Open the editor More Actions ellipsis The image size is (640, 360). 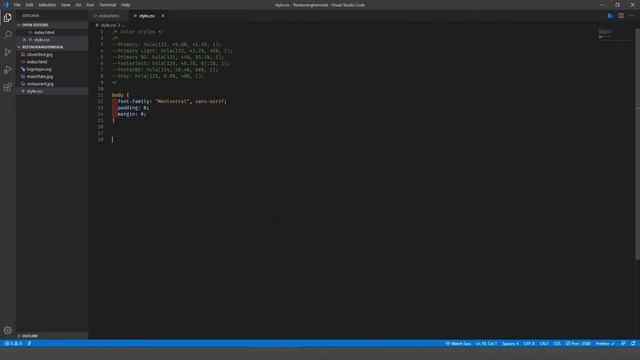(x=632, y=16)
